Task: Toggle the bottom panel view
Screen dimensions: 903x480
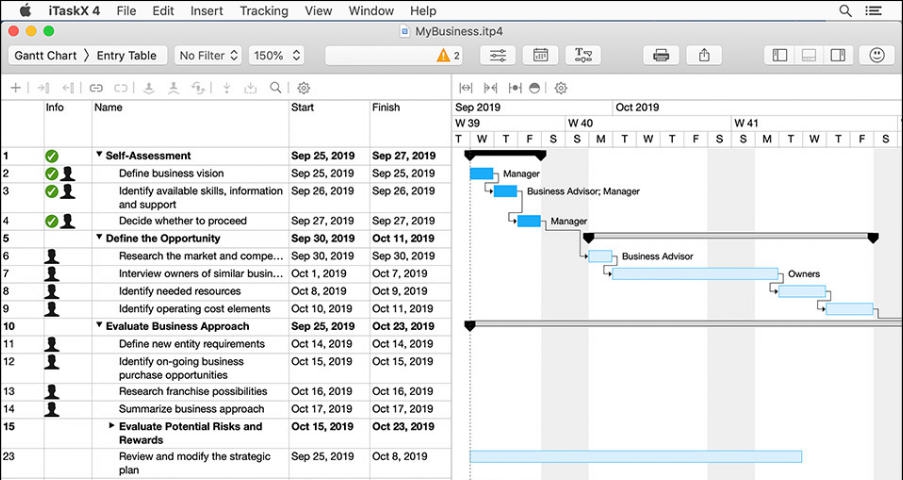Action: (x=809, y=55)
